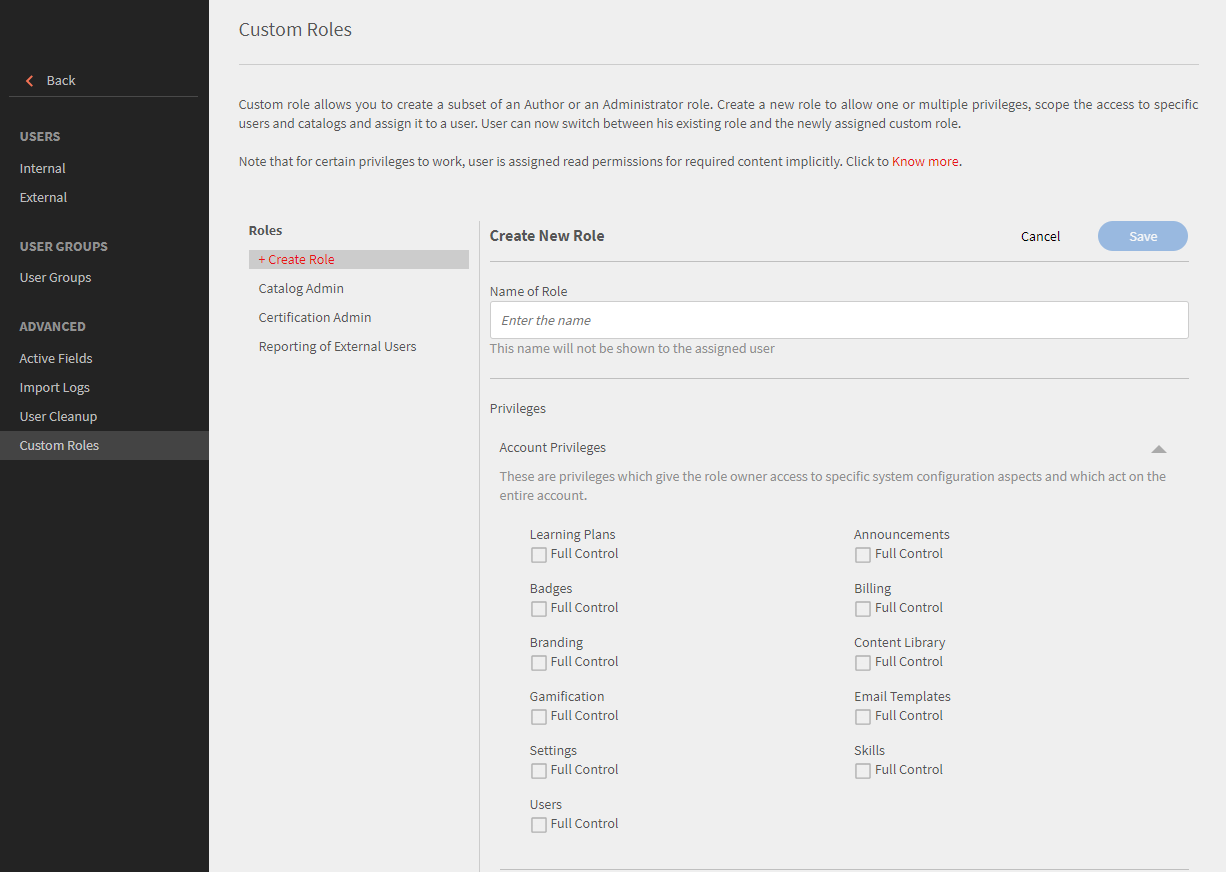This screenshot has width=1226, height=872.
Task: Click the Back chevron icon
Action: point(29,80)
